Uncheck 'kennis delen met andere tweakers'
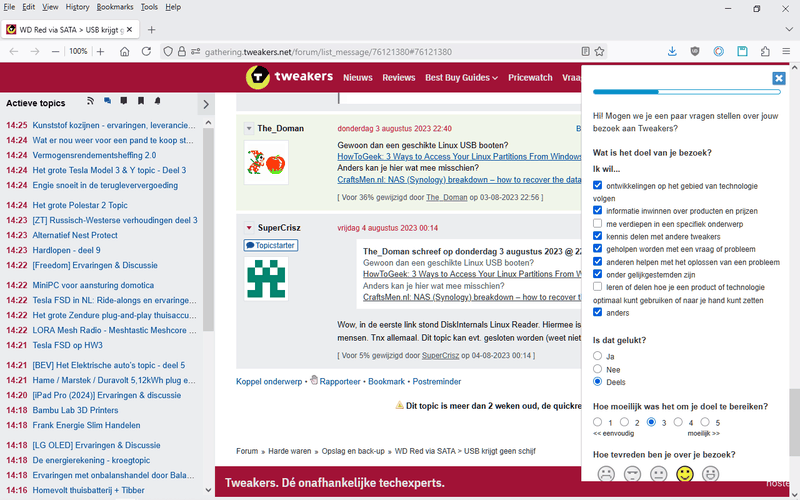The width and height of the screenshot is (800, 500). coord(597,236)
